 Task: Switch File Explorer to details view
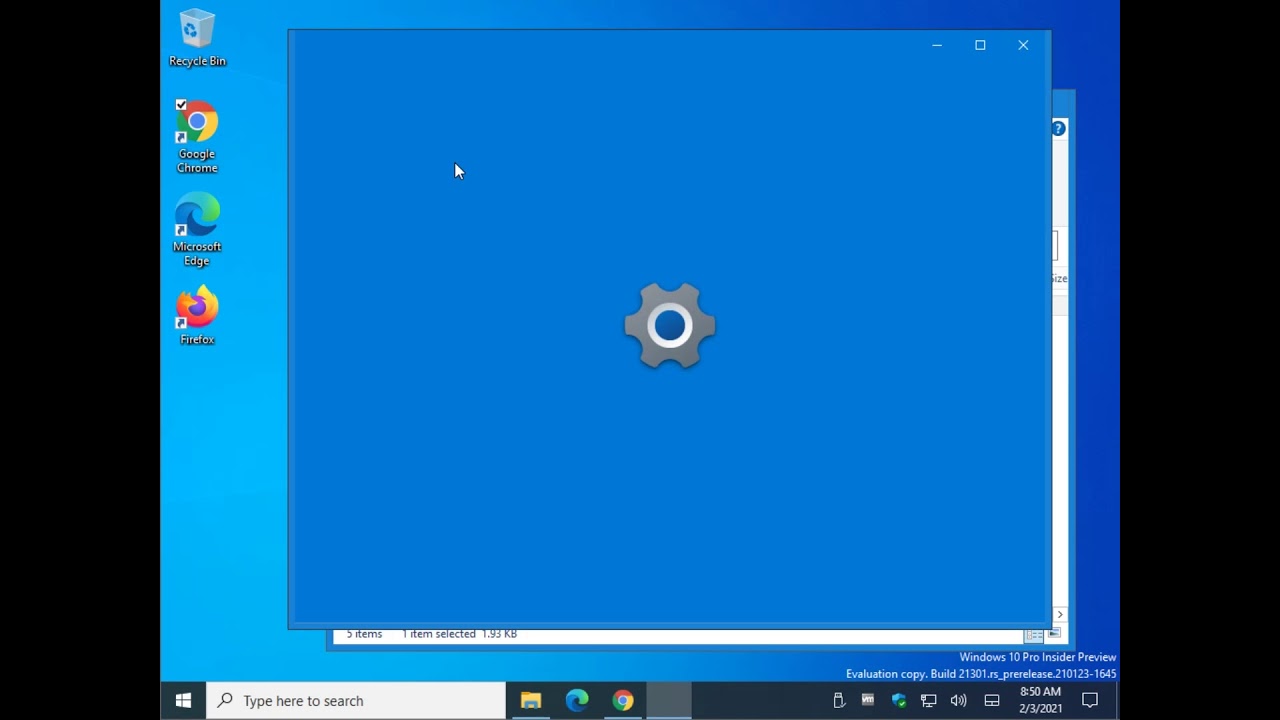pyautogui.click(x=1033, y=635)
